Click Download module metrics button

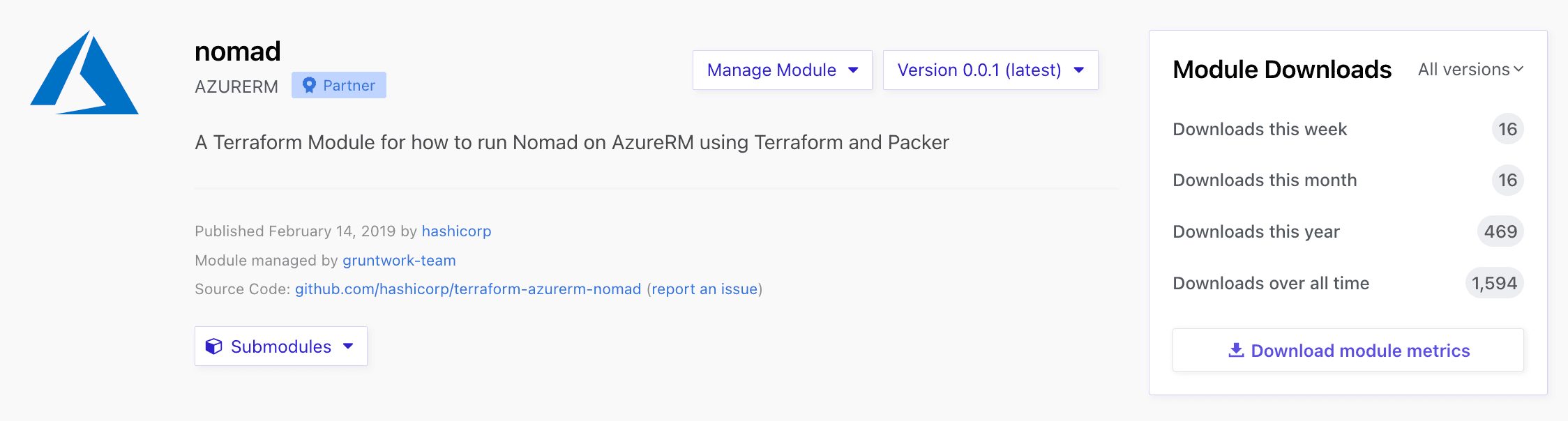click(x=1348, y=350)
